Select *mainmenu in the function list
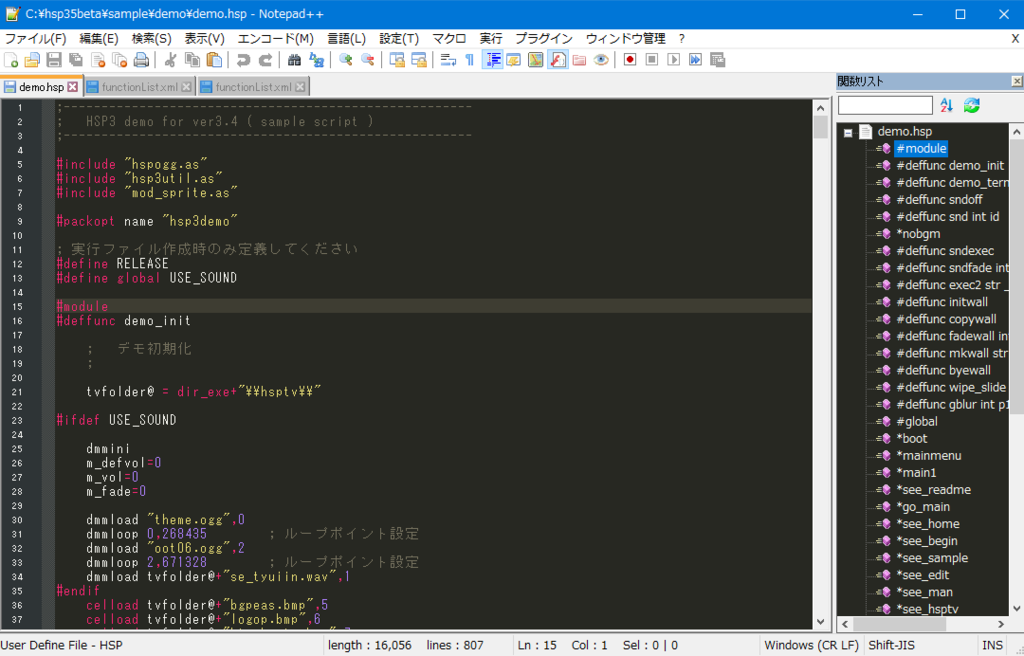The width and height of the screenshot is (1024, 656). tap(928, 455)
